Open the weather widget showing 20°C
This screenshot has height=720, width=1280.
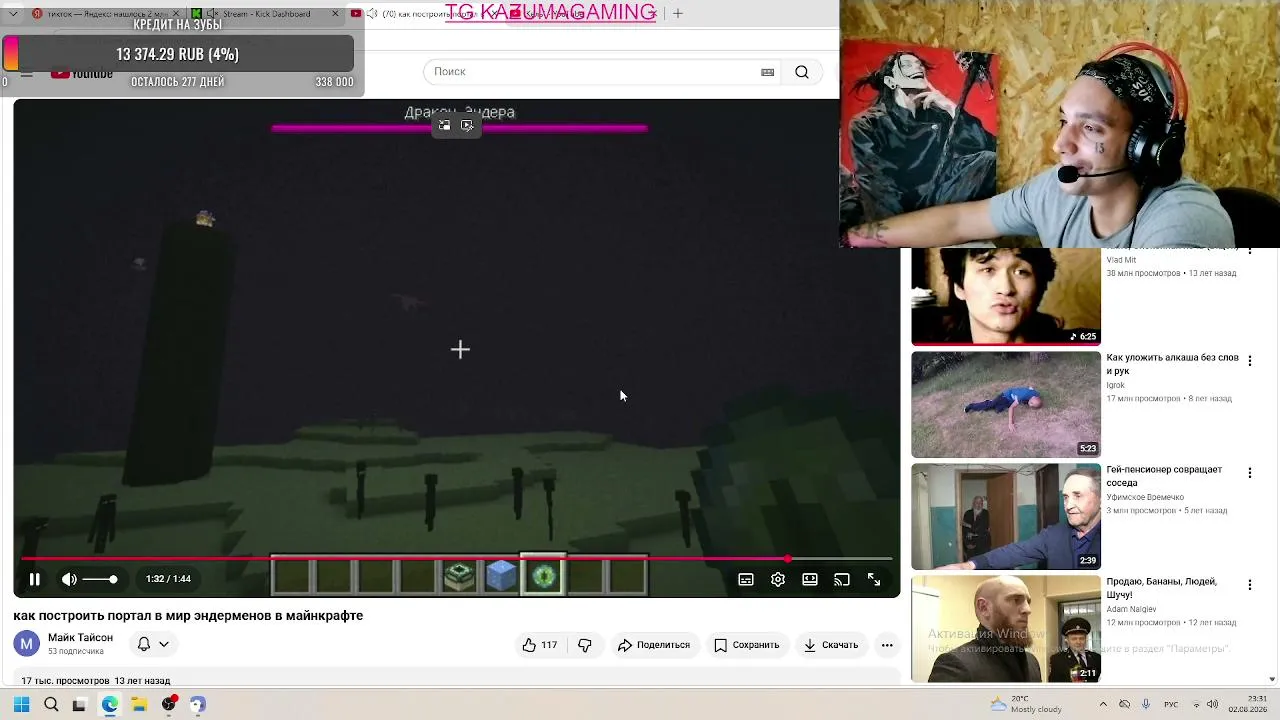tap(1025, 705)
